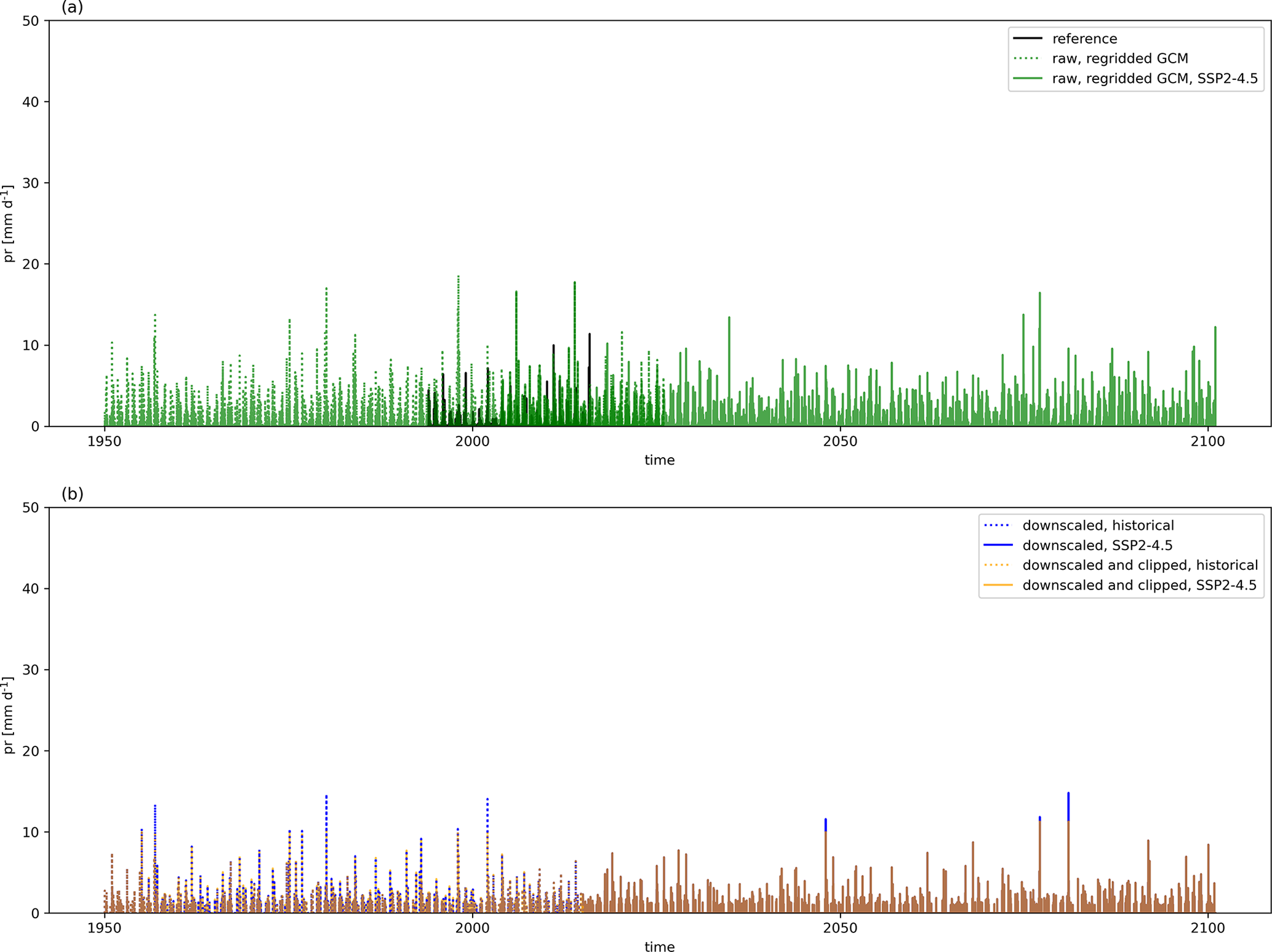Click the tallest blue SSP2-4.5 spike near 2080

click(1068, 806)
